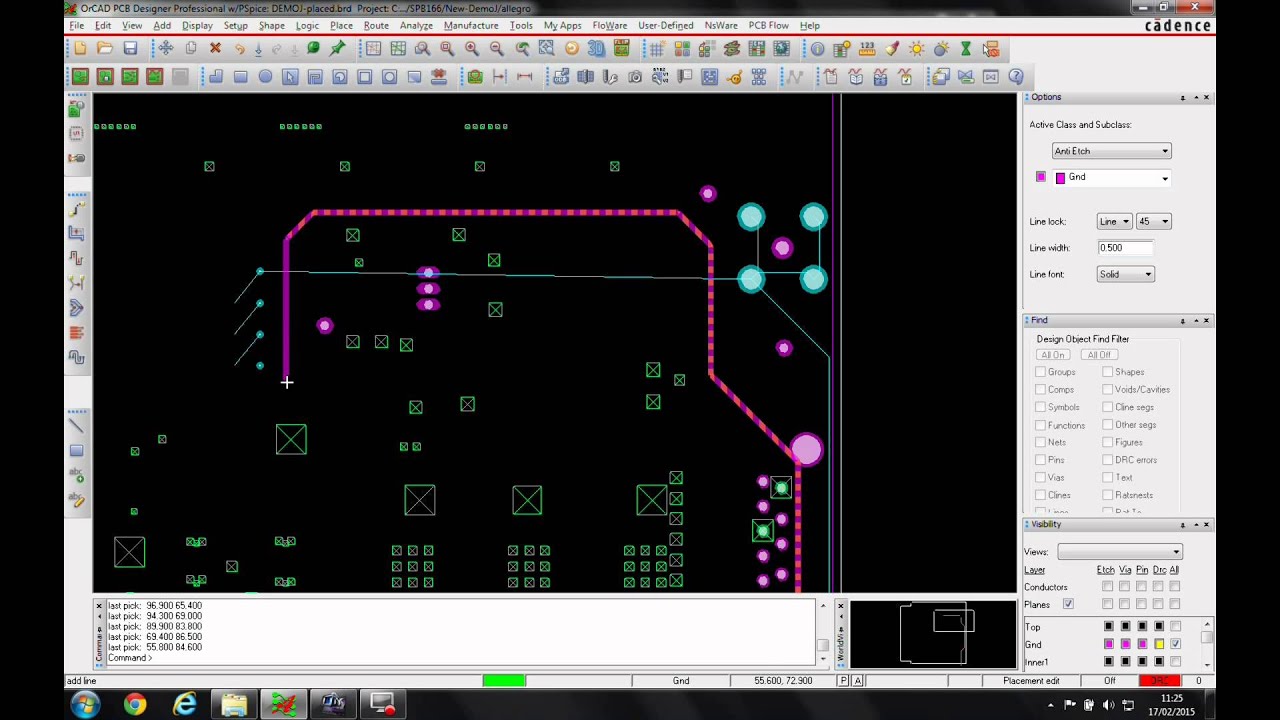Select the Shape Add Rectangle icon
1280x720 pixels.
[240, 76]
